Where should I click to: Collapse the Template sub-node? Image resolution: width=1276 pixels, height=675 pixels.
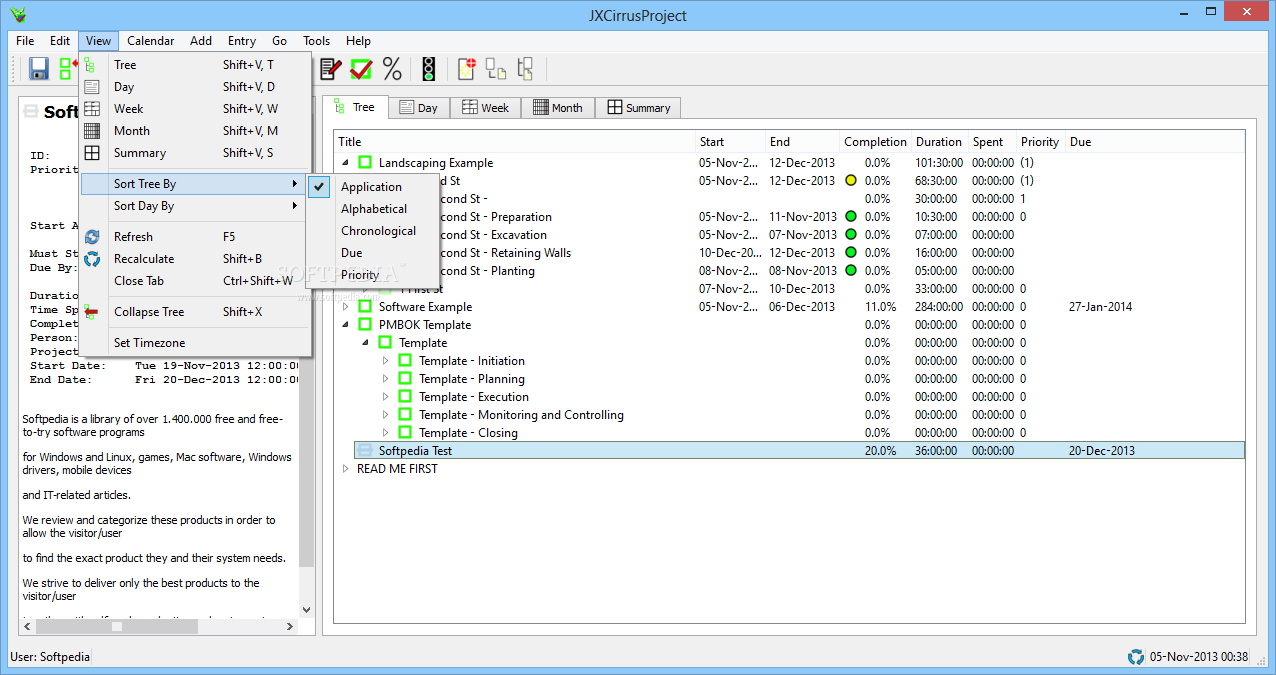point(367,343)
